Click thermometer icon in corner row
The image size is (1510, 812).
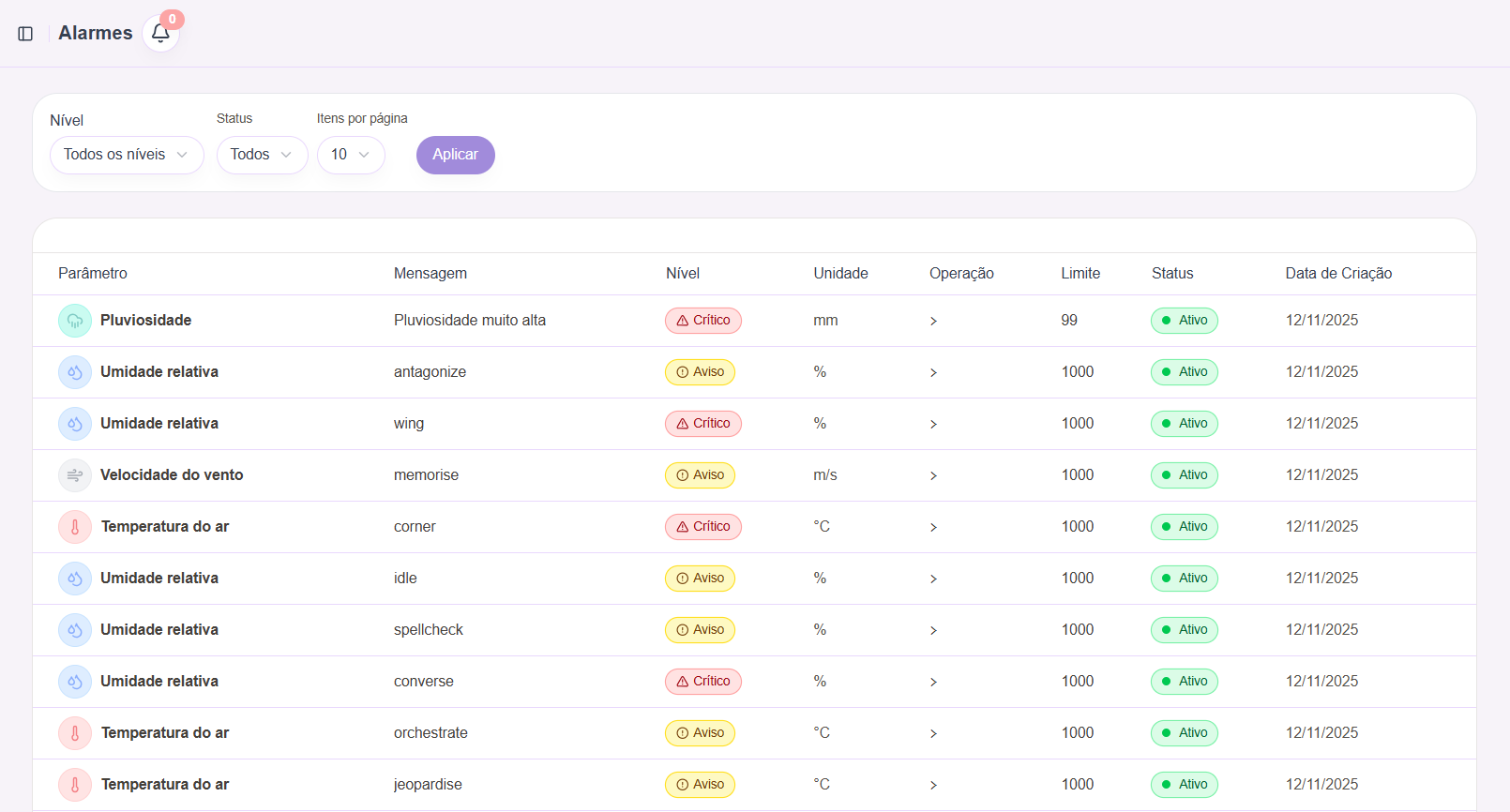[x=75, y=527]
